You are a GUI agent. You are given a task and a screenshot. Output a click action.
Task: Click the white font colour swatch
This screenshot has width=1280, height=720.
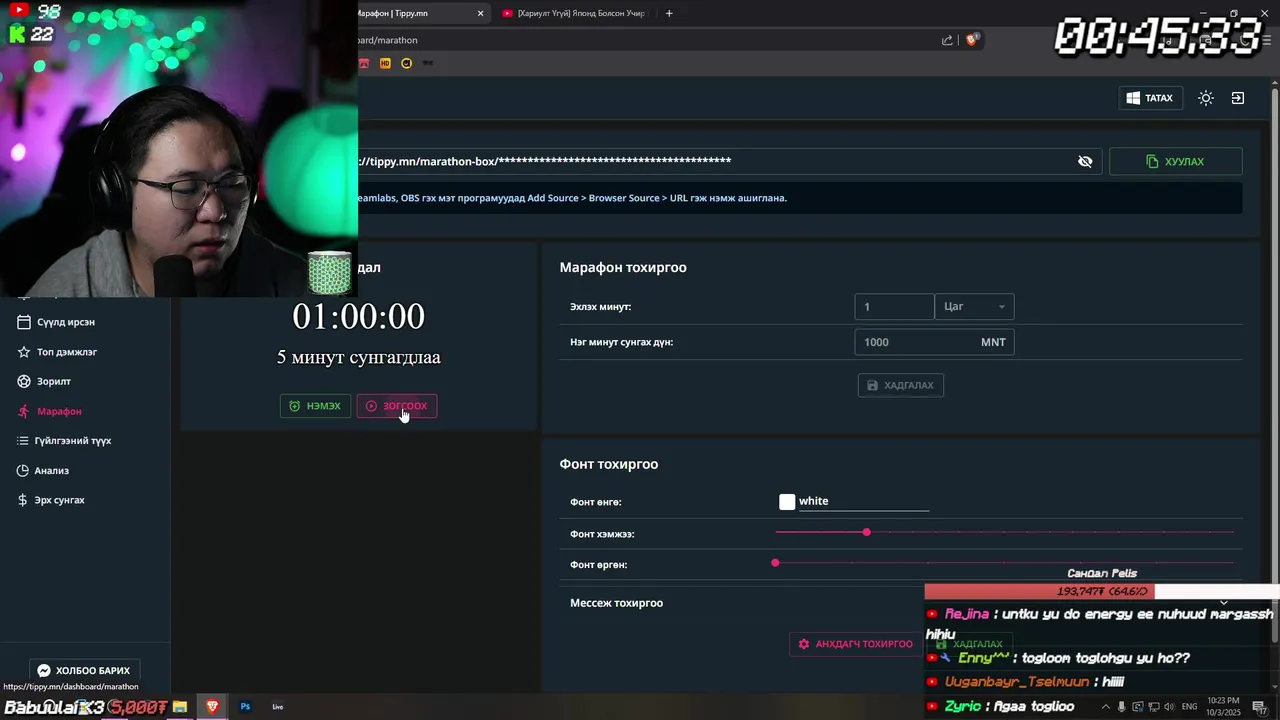pos(787,502)
